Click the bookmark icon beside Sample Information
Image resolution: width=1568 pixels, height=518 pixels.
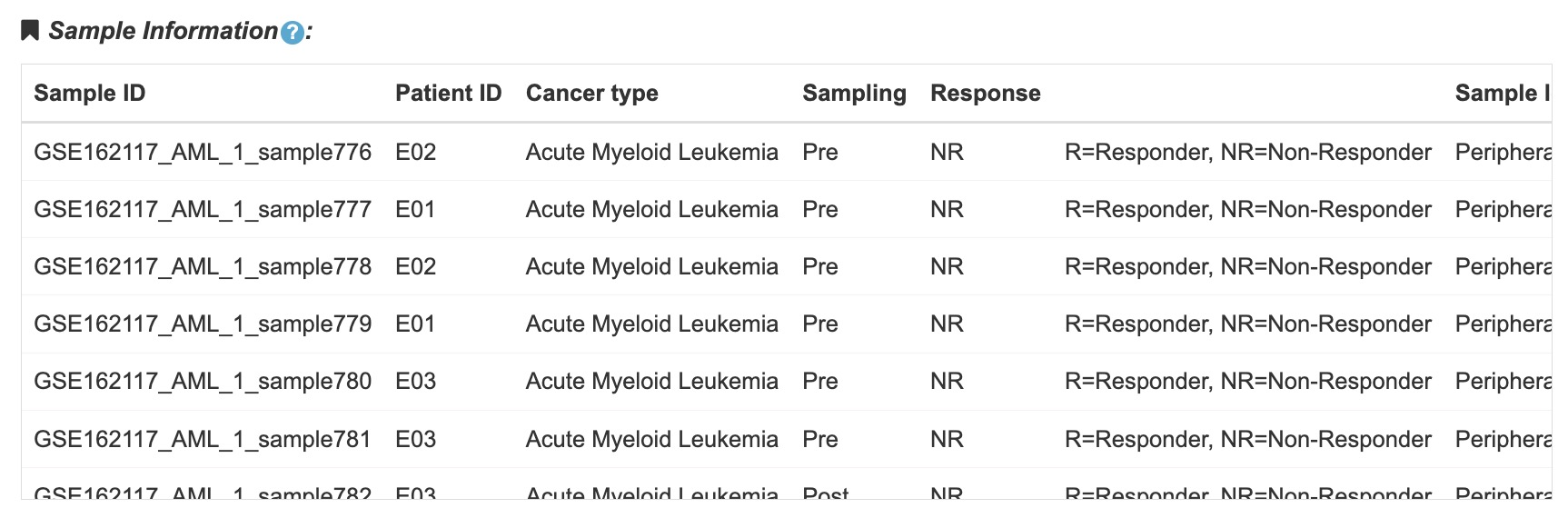point(30,31)
